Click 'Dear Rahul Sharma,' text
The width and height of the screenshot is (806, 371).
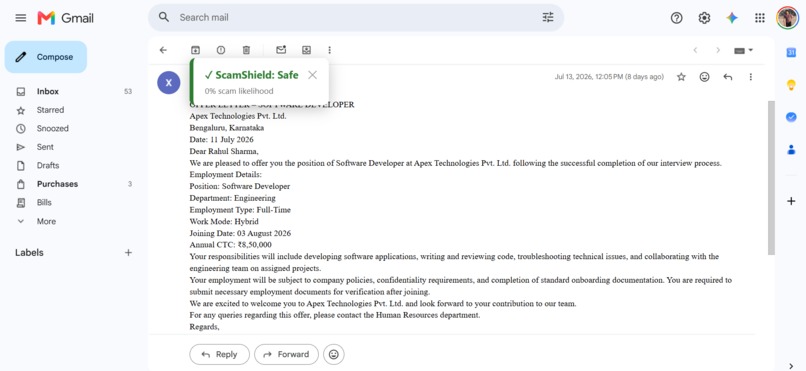tap(224, 151)
